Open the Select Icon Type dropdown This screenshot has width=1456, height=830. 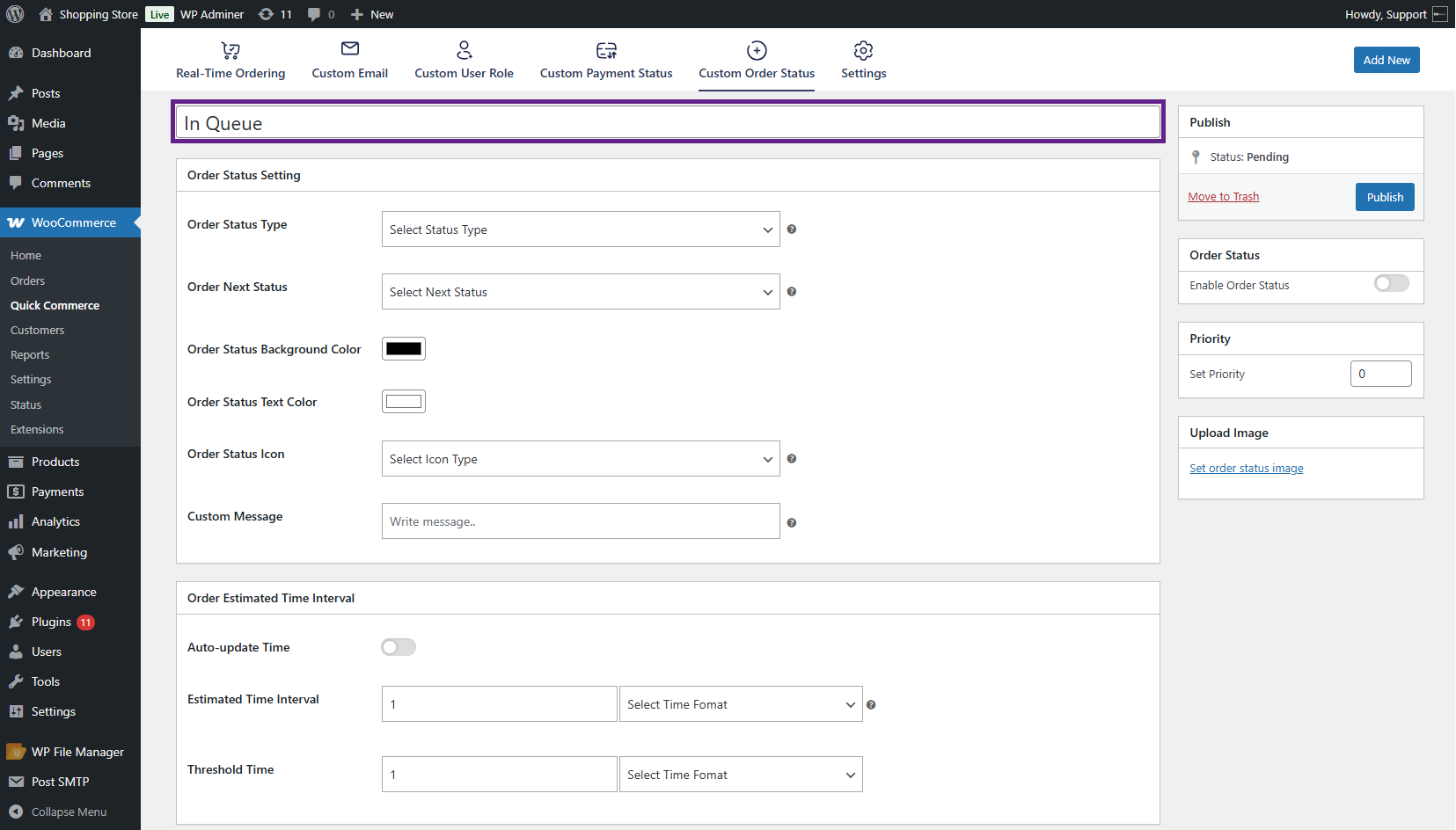(x=581, y=459)
